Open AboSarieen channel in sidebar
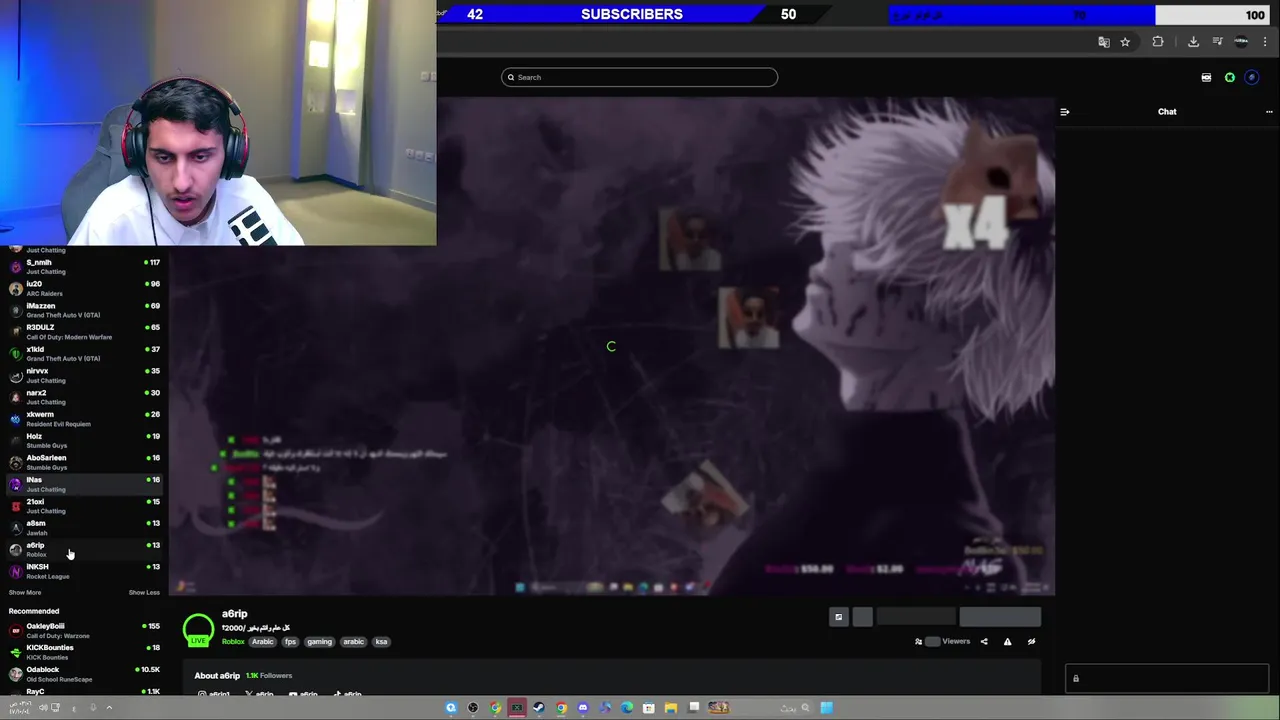Screen dimensions: 1280x720 tap(84, 462)
